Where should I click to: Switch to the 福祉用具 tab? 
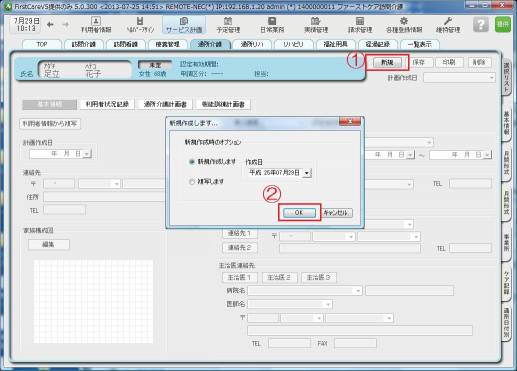tap(336, 44)
